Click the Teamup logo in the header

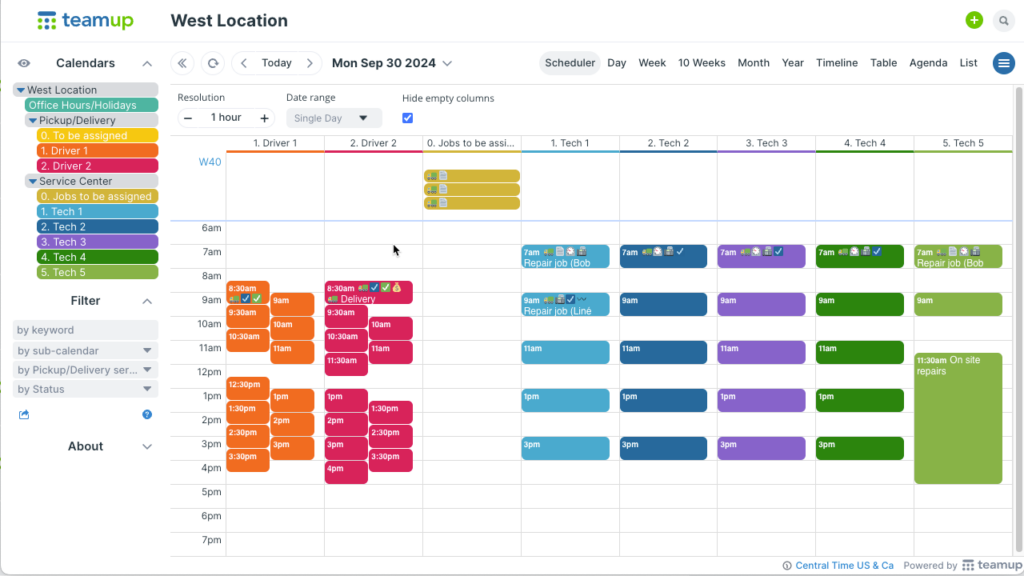84,20
